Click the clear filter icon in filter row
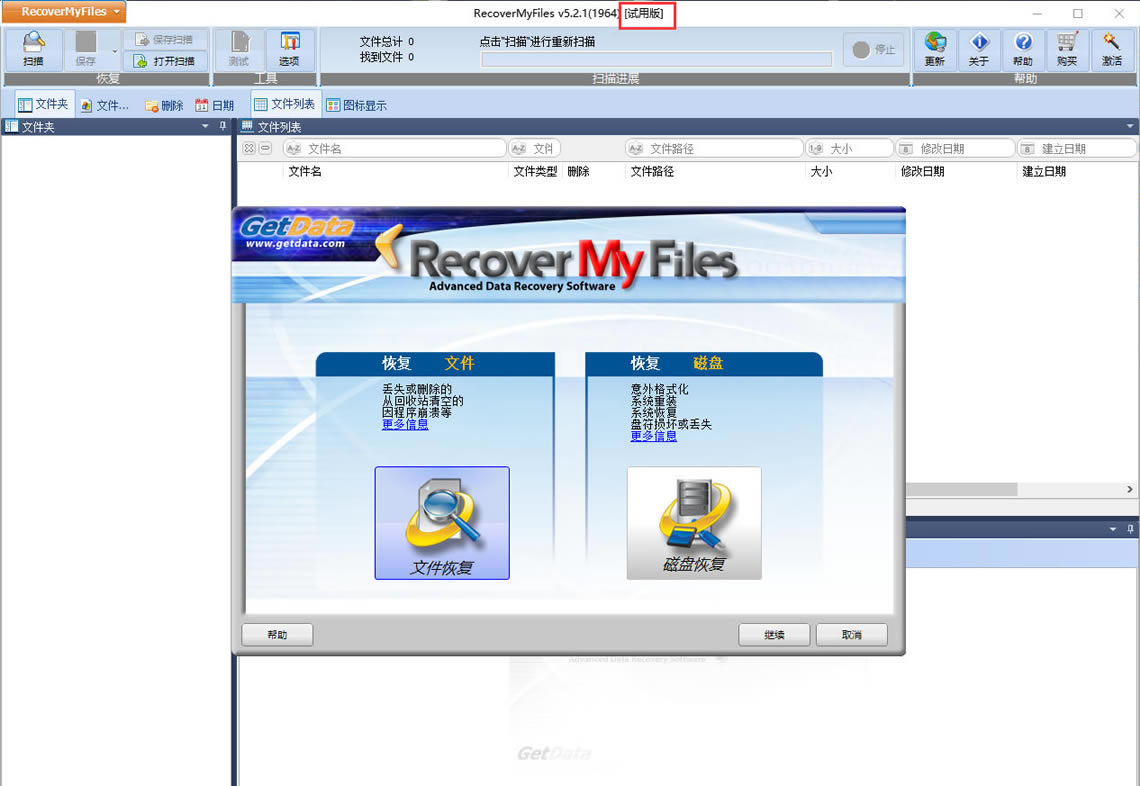The height and width of the screenshot is (786, 1140). [x=249, y=148]
